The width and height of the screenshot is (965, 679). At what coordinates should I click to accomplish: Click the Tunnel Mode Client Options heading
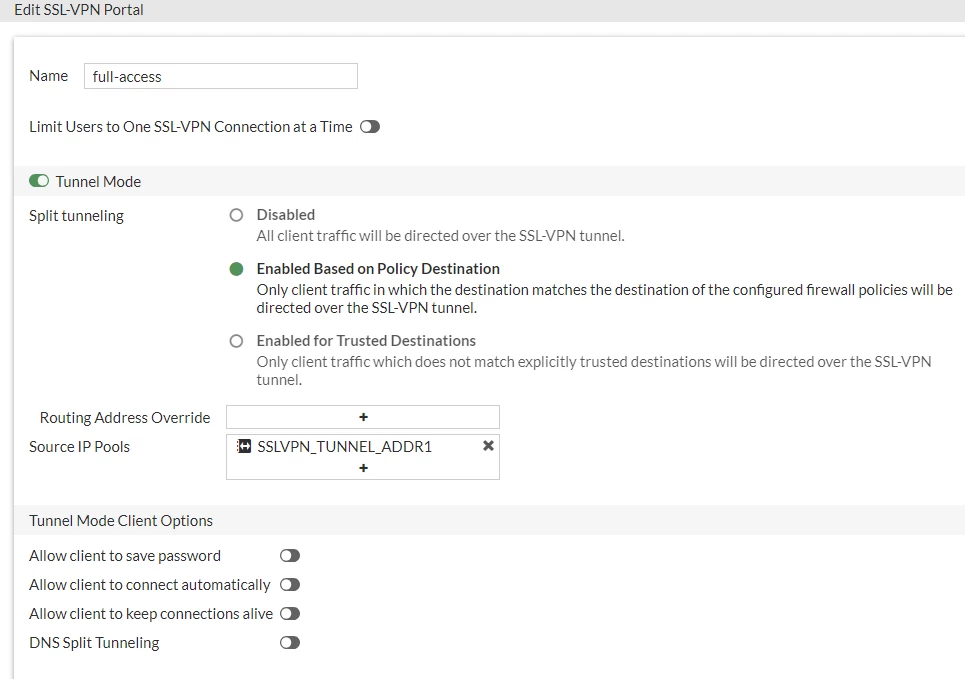pyautogui.click(x=121, y=521)
